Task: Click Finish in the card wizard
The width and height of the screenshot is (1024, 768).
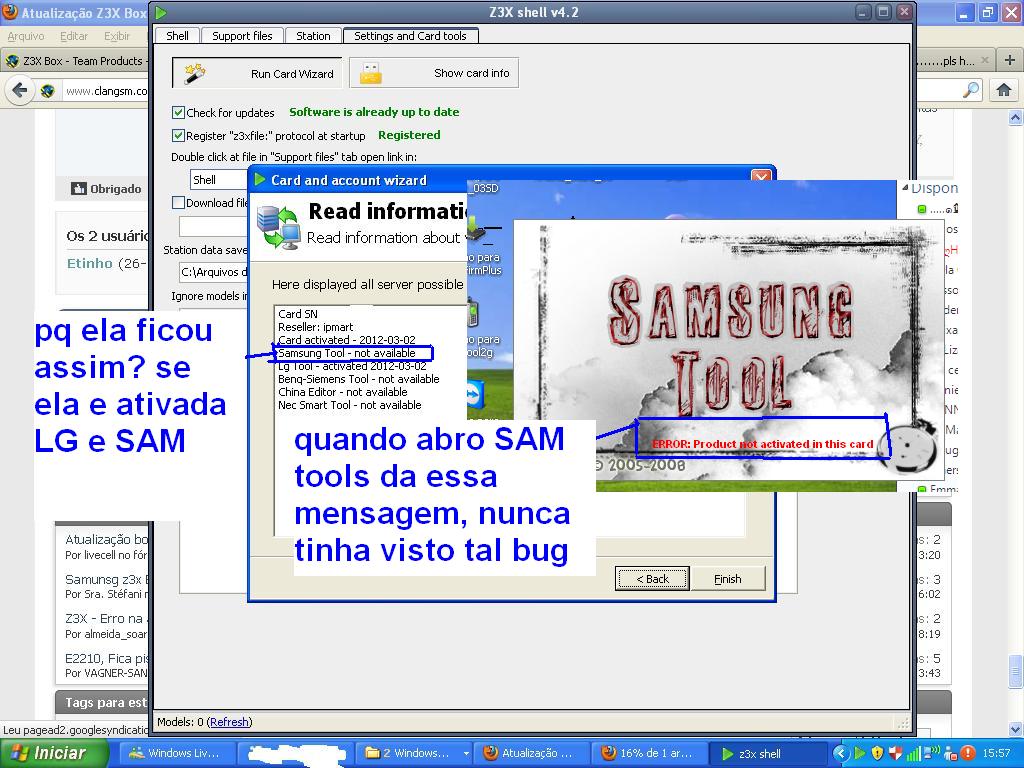Action: click(x=728, y=579)
